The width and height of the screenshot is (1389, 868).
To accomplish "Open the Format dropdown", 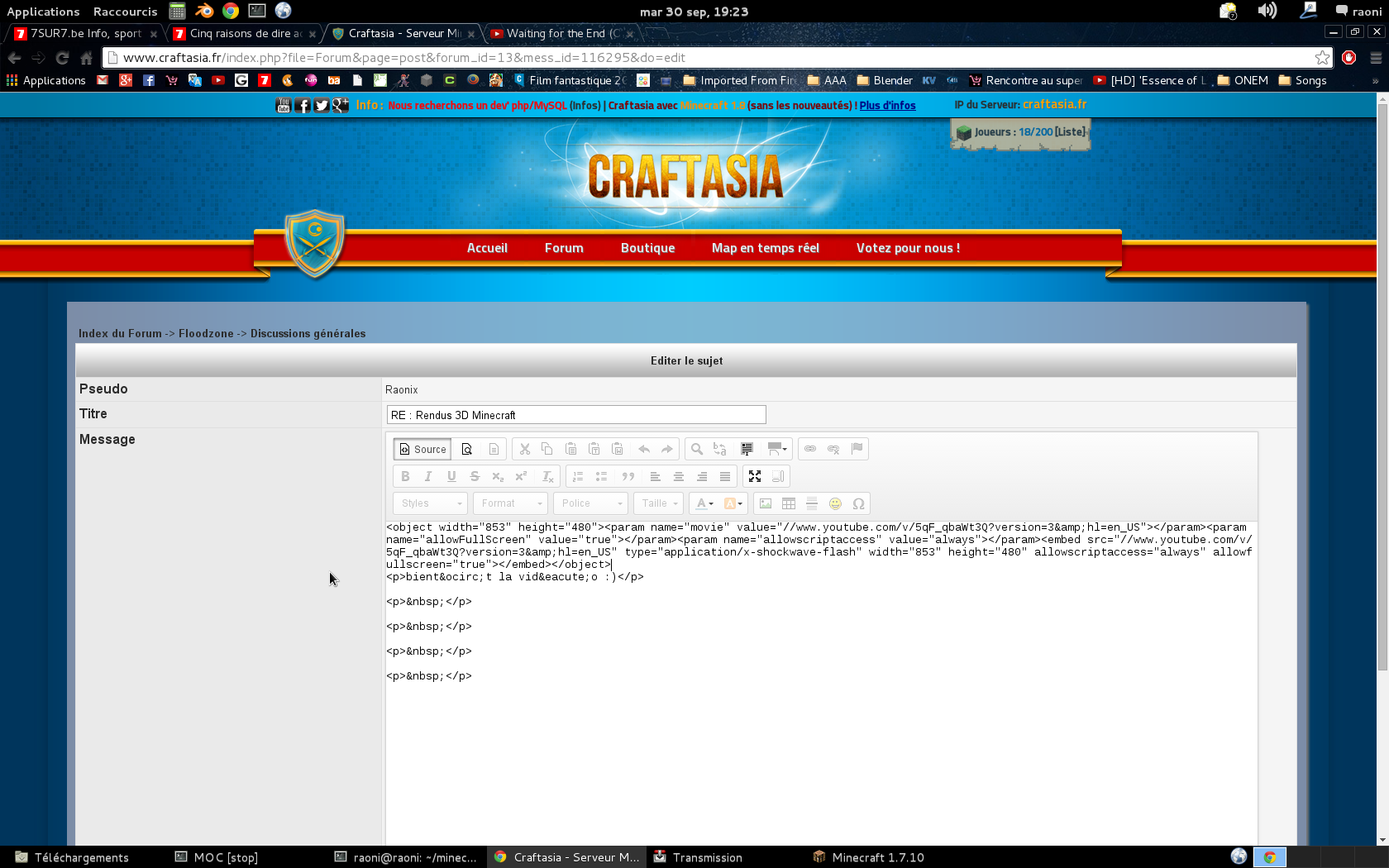I will [x=510, y=503].
